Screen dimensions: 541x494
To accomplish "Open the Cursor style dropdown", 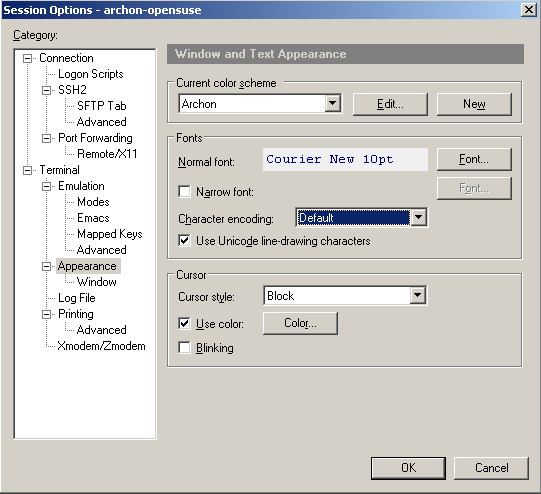I will tap(417, 295).
